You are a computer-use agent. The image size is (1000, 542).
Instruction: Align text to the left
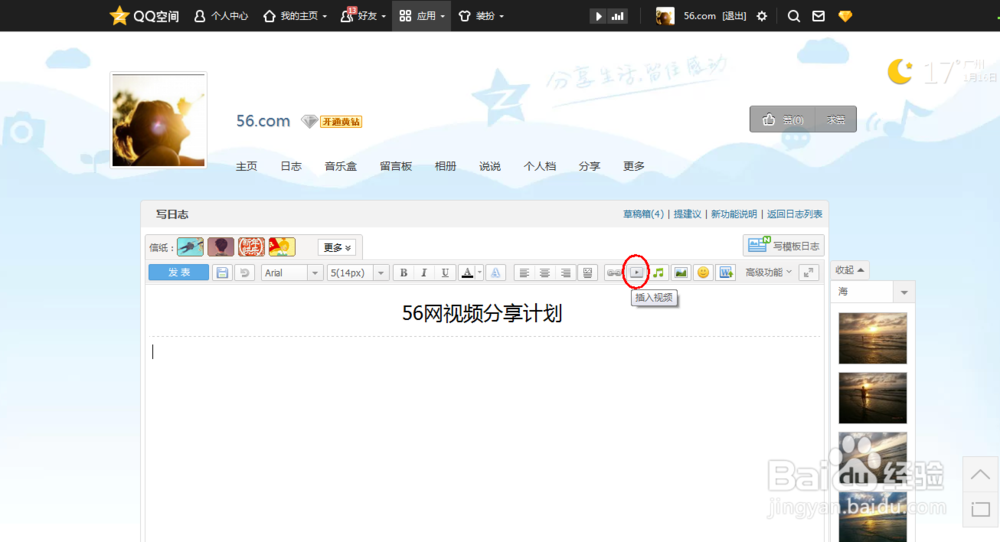(524, 273)
